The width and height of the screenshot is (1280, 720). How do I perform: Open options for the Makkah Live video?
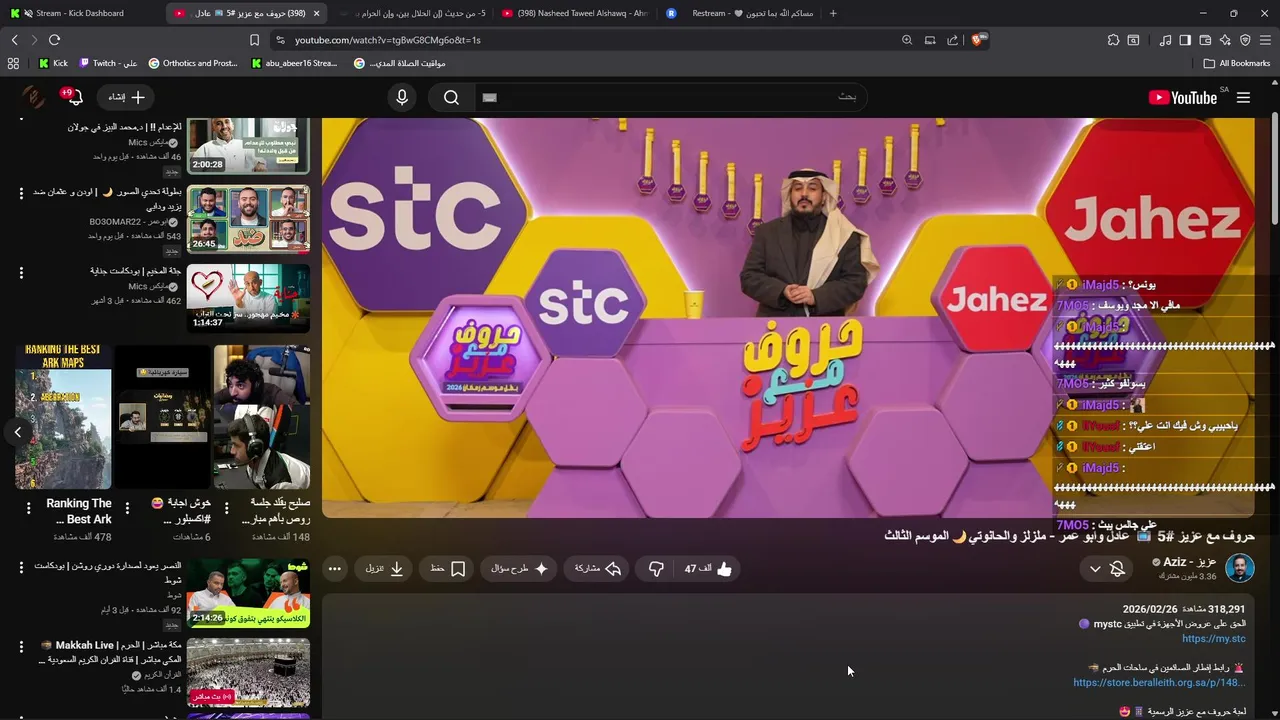point(21,648)
